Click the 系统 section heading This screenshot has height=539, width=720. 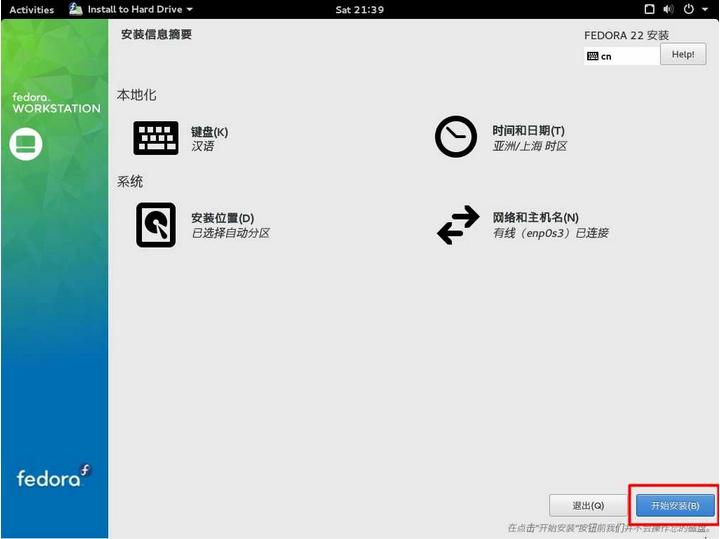tap(129, 181)
